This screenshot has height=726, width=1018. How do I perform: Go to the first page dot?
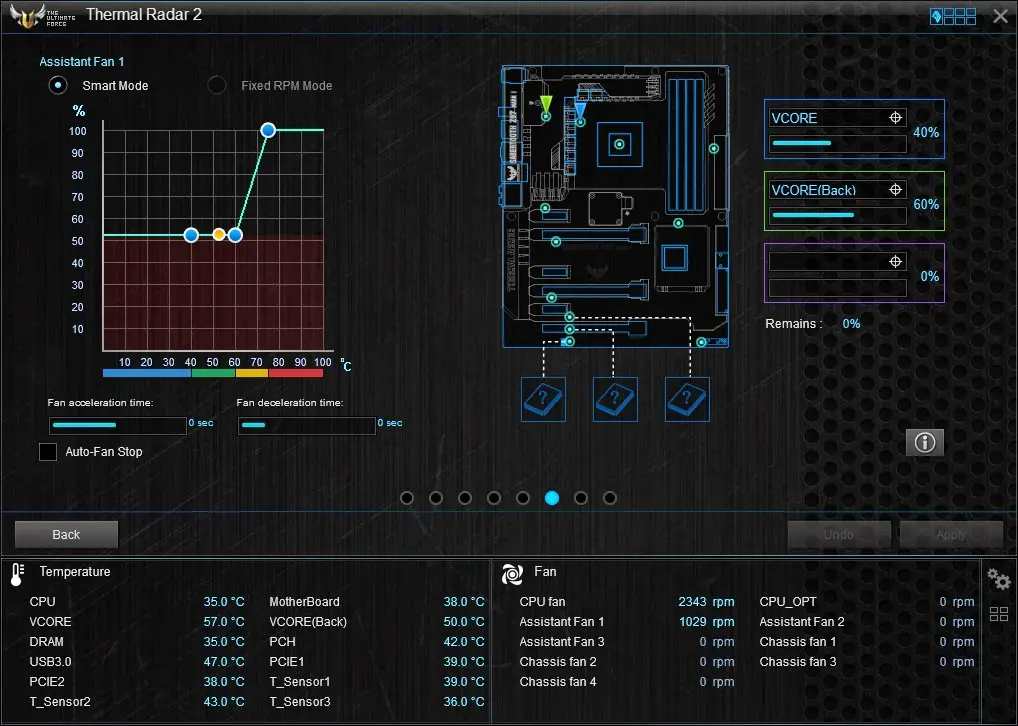point(407,498)
